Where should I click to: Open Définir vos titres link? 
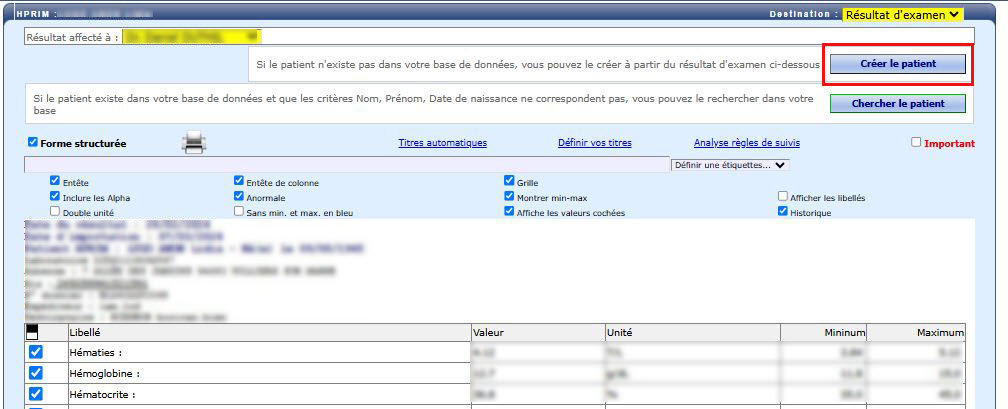[x=594, y=143]
